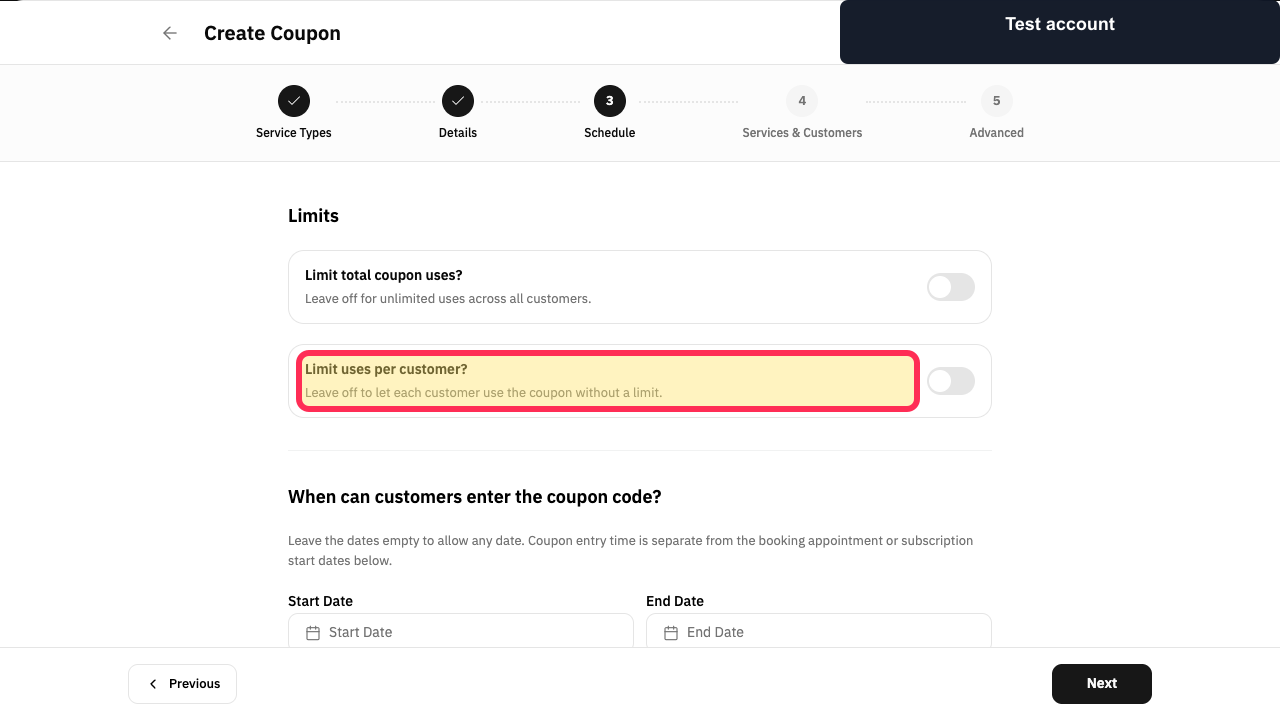The image size is (1280, 720).
Task: Open the End Date picker field
Action: click(x=819, y=631)
